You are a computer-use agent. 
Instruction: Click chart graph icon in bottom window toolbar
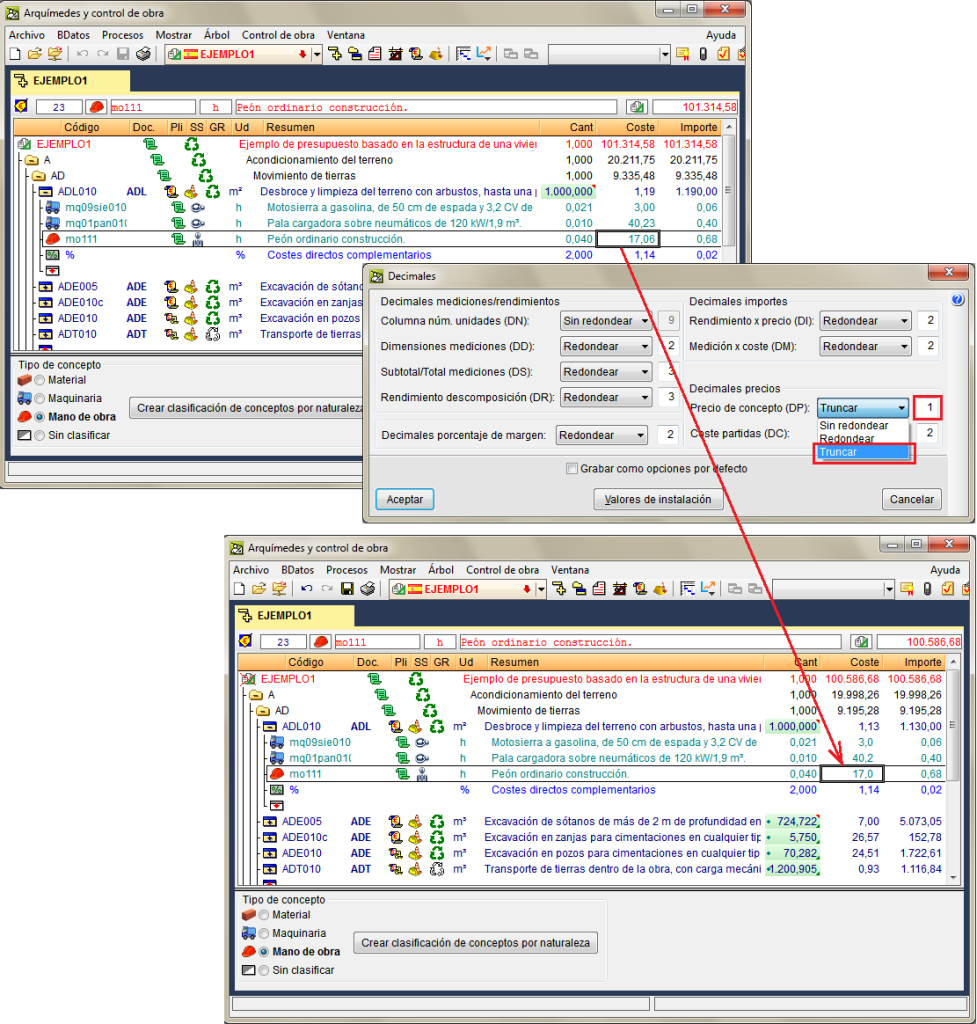coord(708,589)
